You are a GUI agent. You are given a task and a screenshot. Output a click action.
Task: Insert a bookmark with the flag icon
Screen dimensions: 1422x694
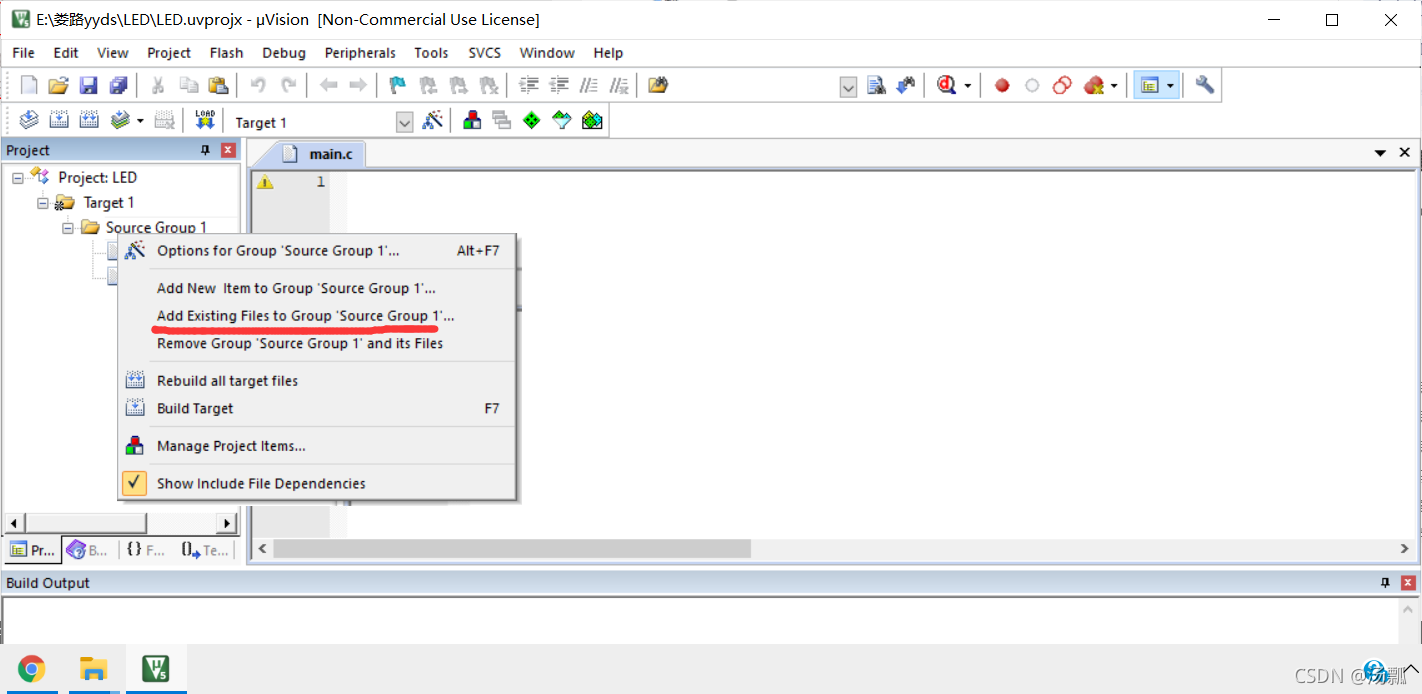click(397, 86)
